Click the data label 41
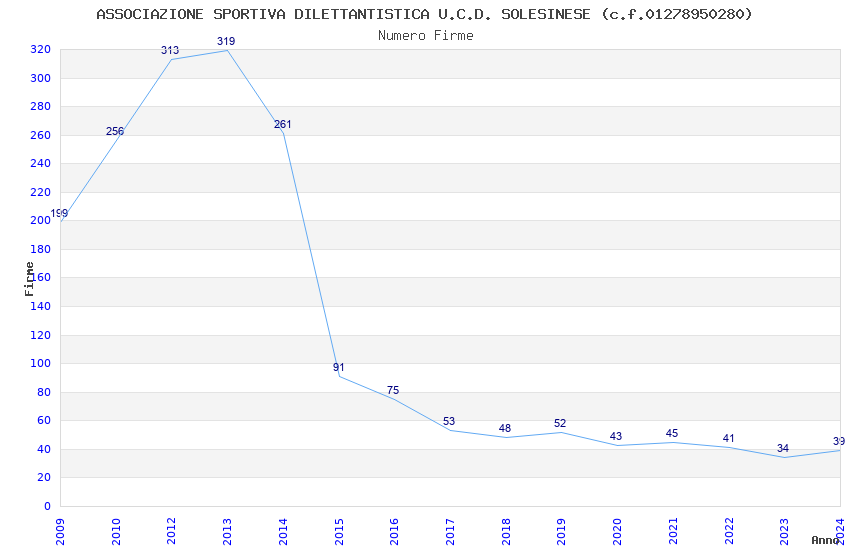Viewport: 850px width, 550px height. click(x=728, y=438)
